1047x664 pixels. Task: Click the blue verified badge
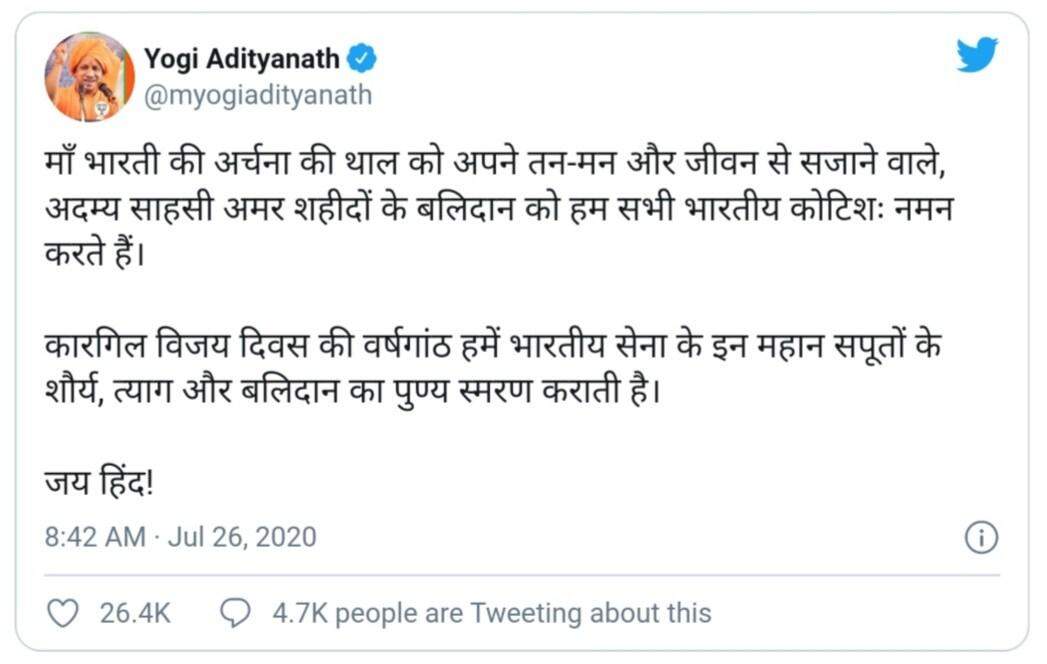coord(362,59)
